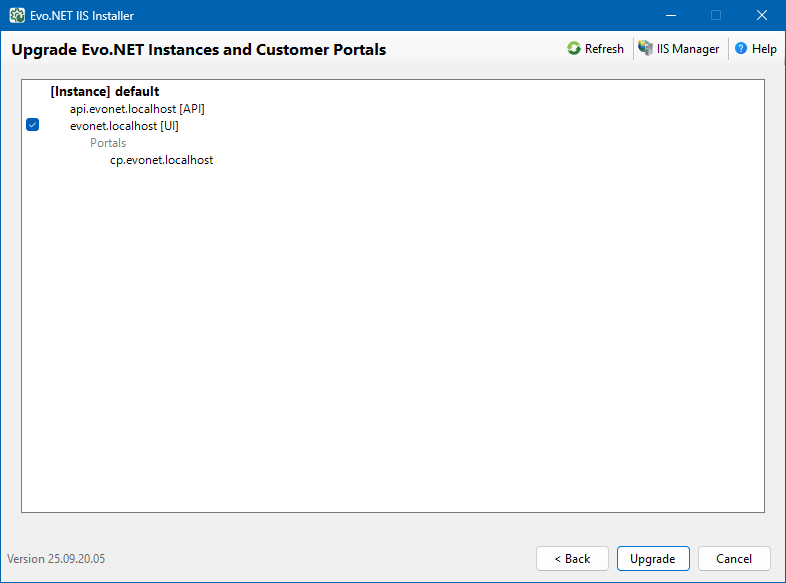Select the cp.evonet.localhost portal entry

[x=161, y=160]
